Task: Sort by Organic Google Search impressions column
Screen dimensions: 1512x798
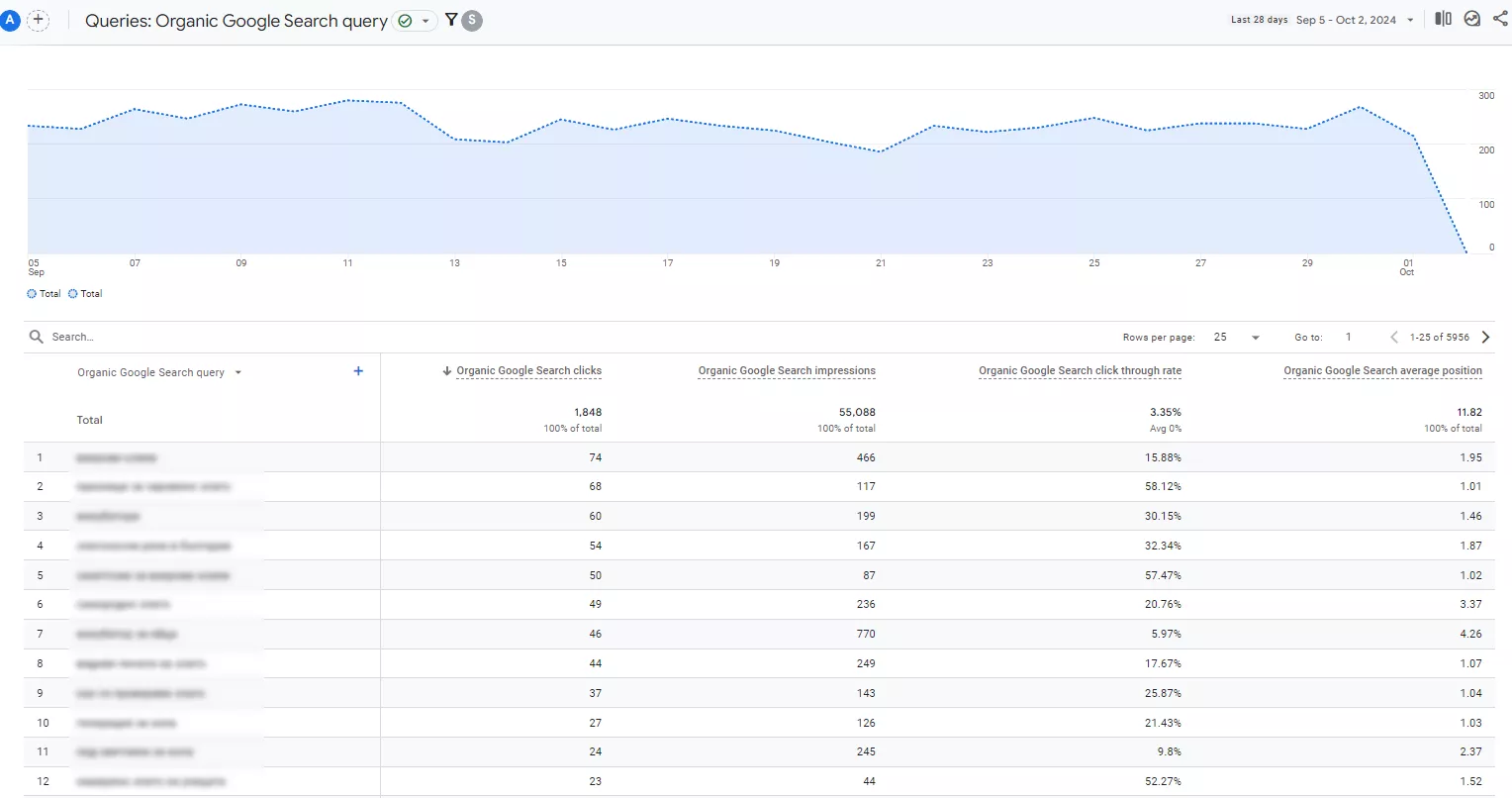Action: 787,371
